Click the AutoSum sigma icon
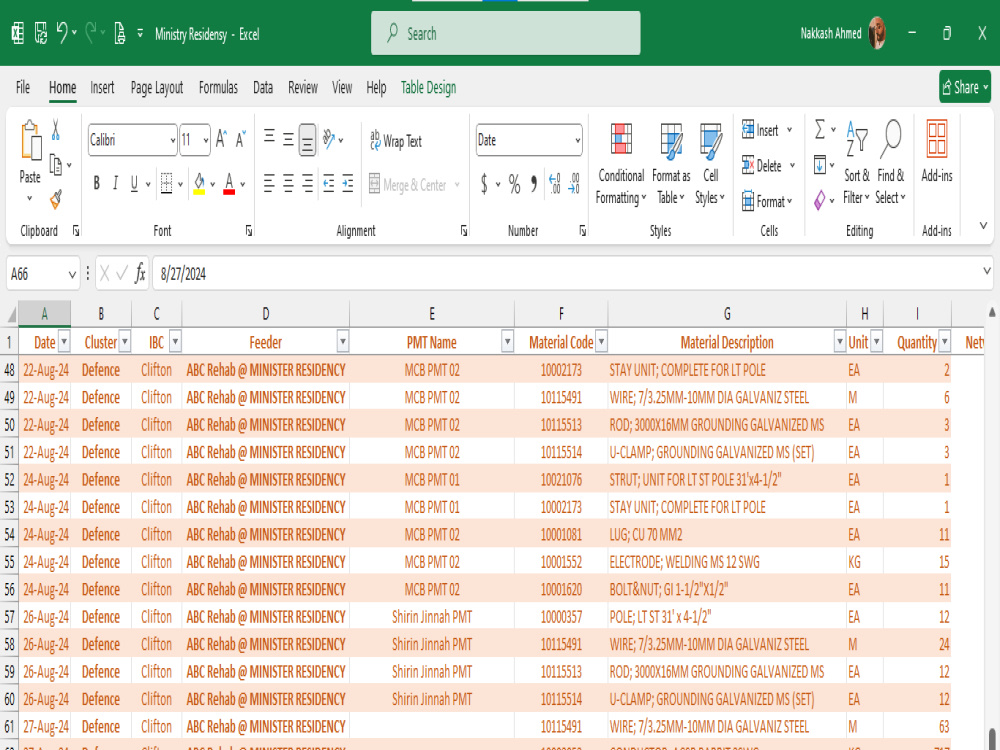This screenshot has width=1000, height=750. 820,129
